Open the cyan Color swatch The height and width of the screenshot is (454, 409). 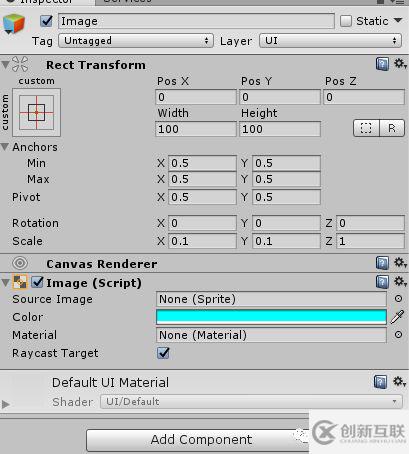point(271,317)
